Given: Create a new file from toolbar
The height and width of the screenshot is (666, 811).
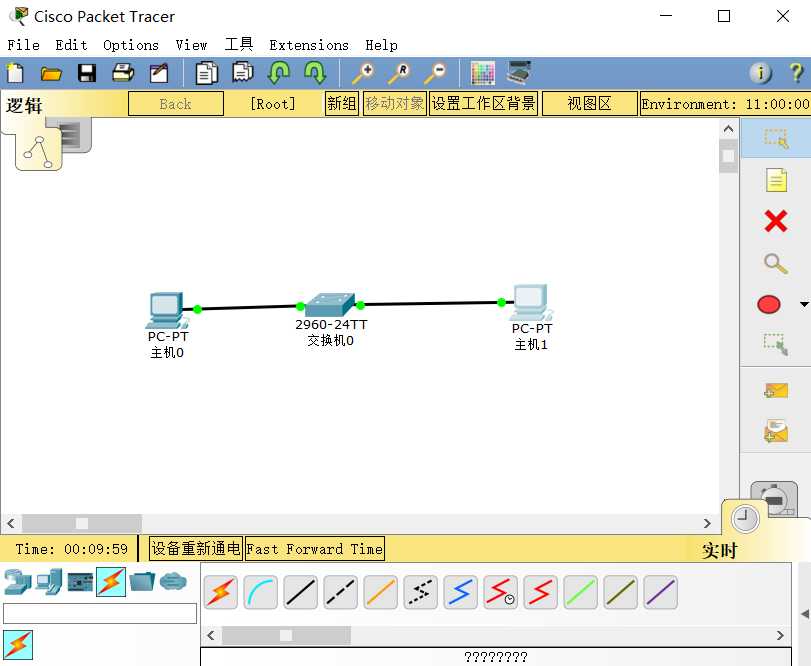Looking at the screenshot, I should point(15,73).
